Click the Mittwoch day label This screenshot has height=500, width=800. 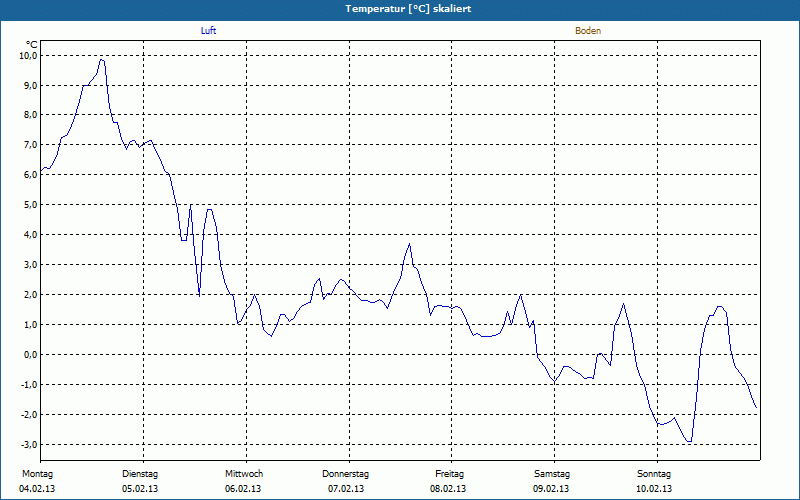(244, 474)
